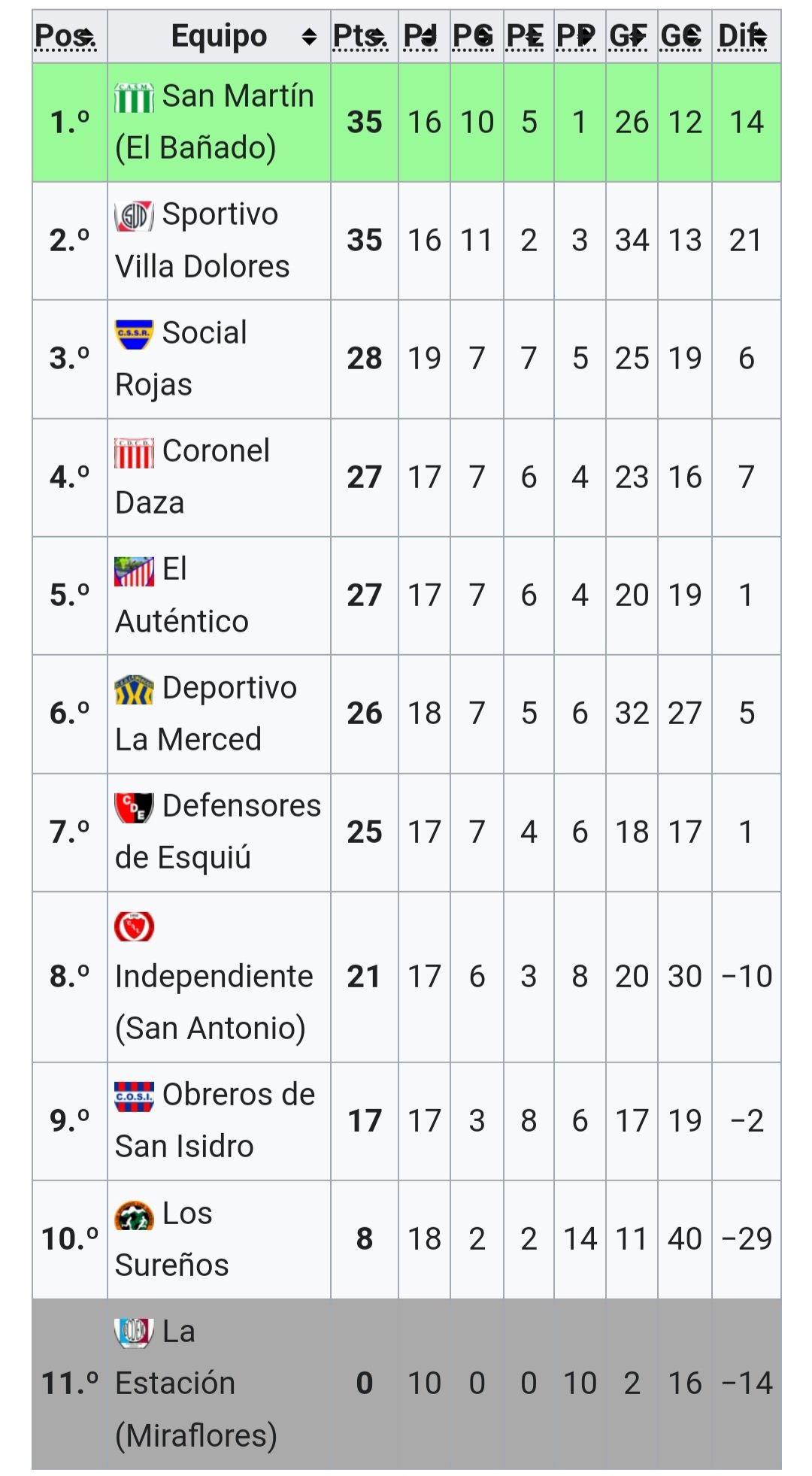Click the San Martín club crest icon
Image resolution: width=812 pixels, height=1476 pixels.
pyautogui.click(x=134, y=98)
